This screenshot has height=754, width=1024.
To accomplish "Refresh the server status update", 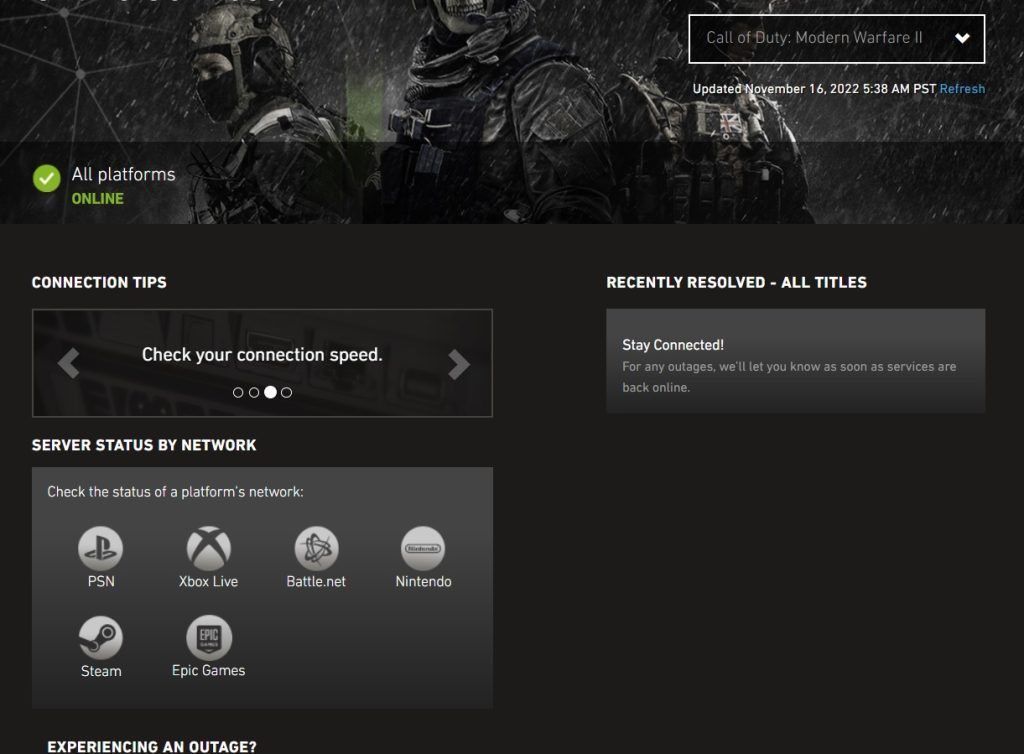I will [962, 89].
